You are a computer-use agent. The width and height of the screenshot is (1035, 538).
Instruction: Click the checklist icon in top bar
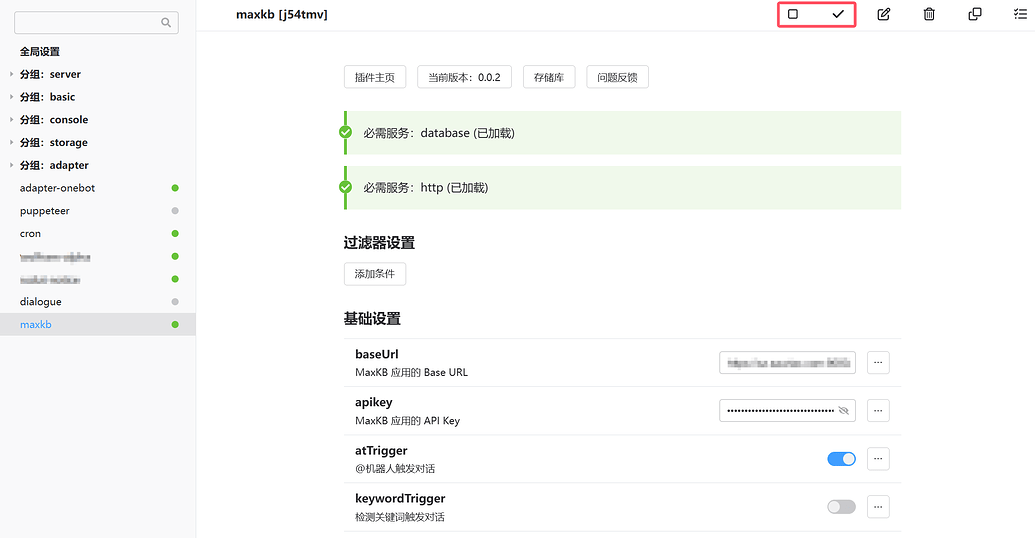[1020, 14]
